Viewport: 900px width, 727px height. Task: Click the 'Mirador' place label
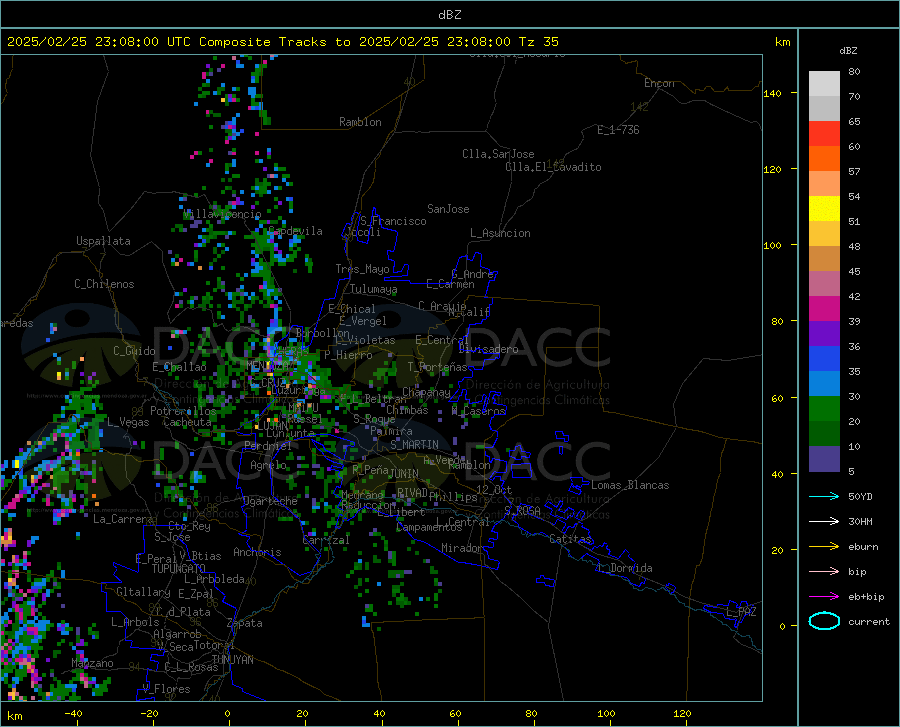(x=461, y=548)
